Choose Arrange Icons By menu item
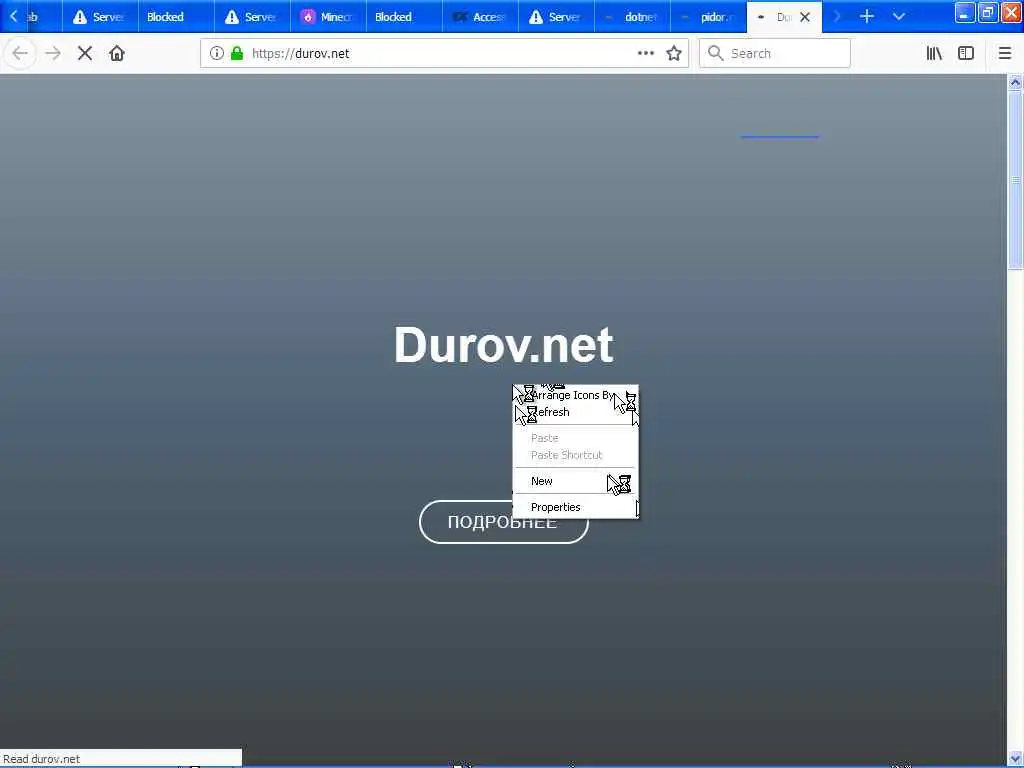The height and width of the screenshot is (768, 1024). 575,395
